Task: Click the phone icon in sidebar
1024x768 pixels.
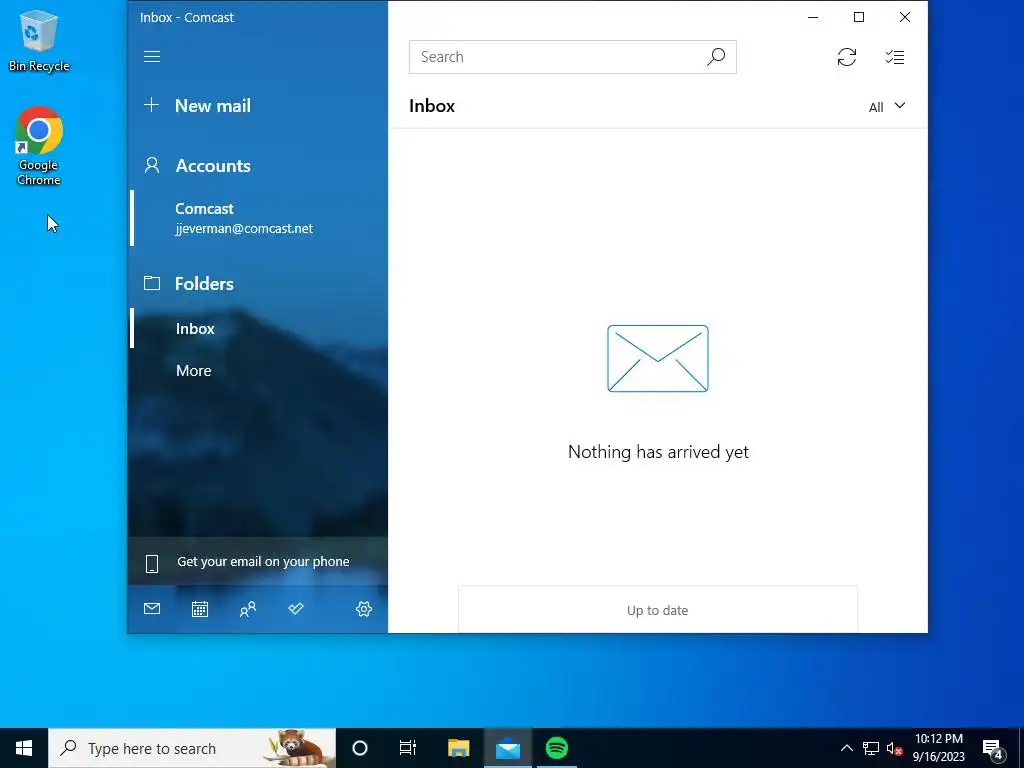Action: [152, 563]
